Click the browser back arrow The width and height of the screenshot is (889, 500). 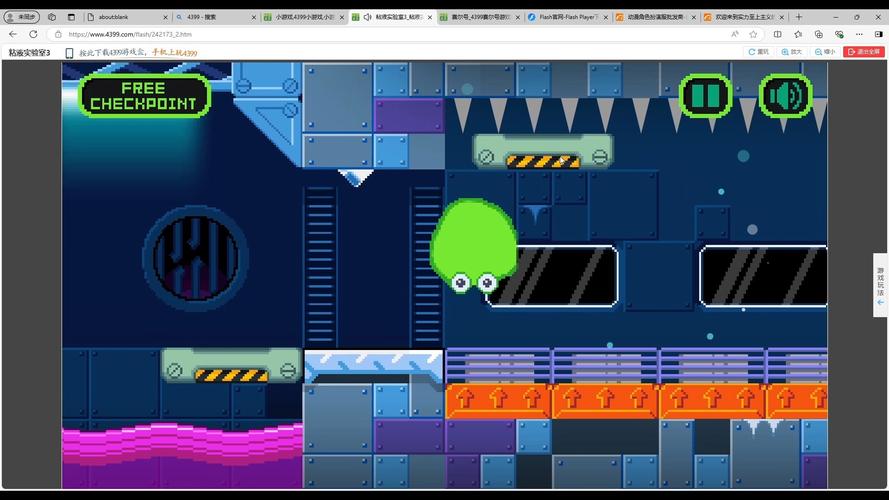tap(13, 34)
